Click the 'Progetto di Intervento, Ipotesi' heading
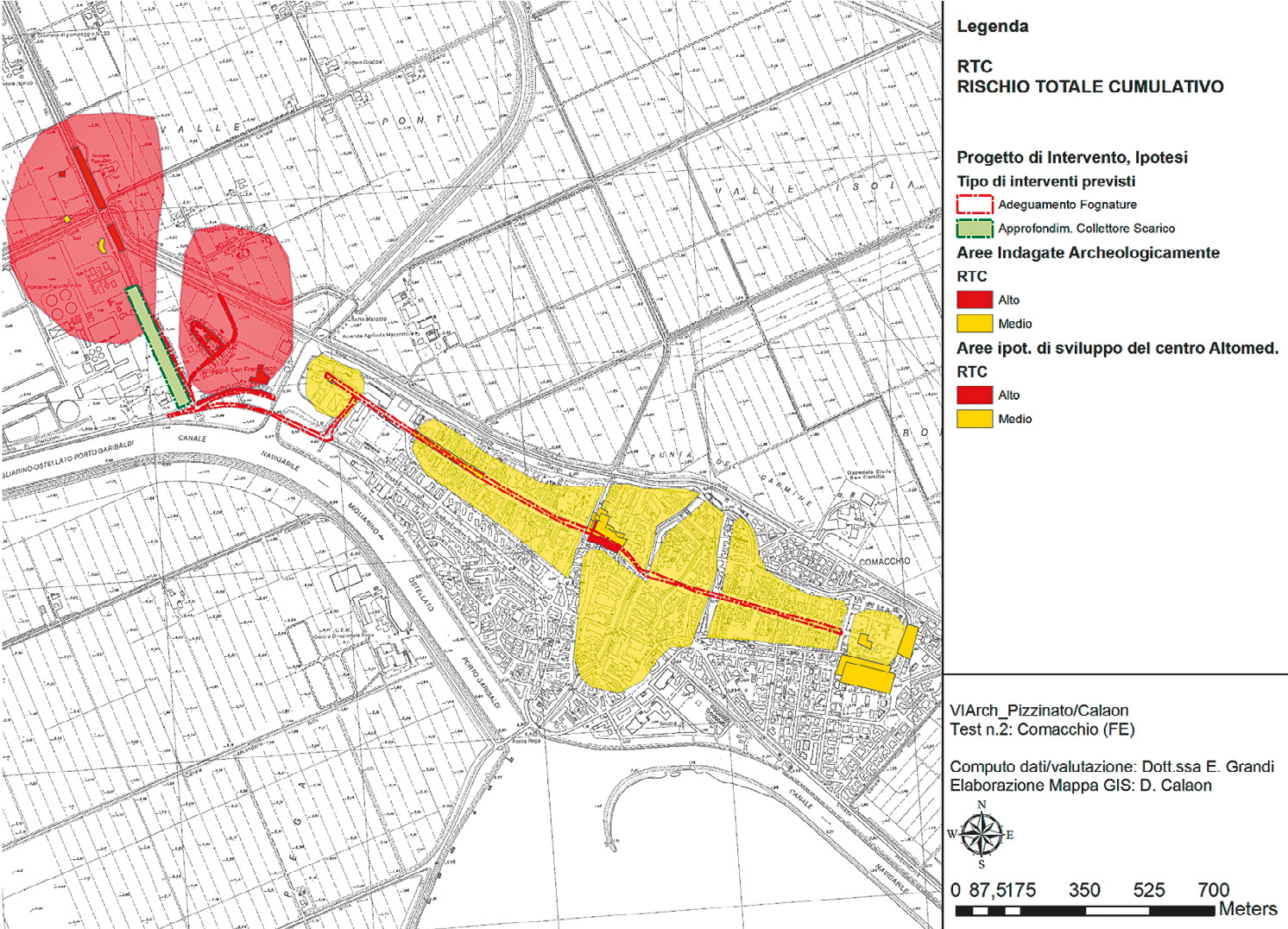Screen dimensions: 1288x929 [x=1072, y=157]
